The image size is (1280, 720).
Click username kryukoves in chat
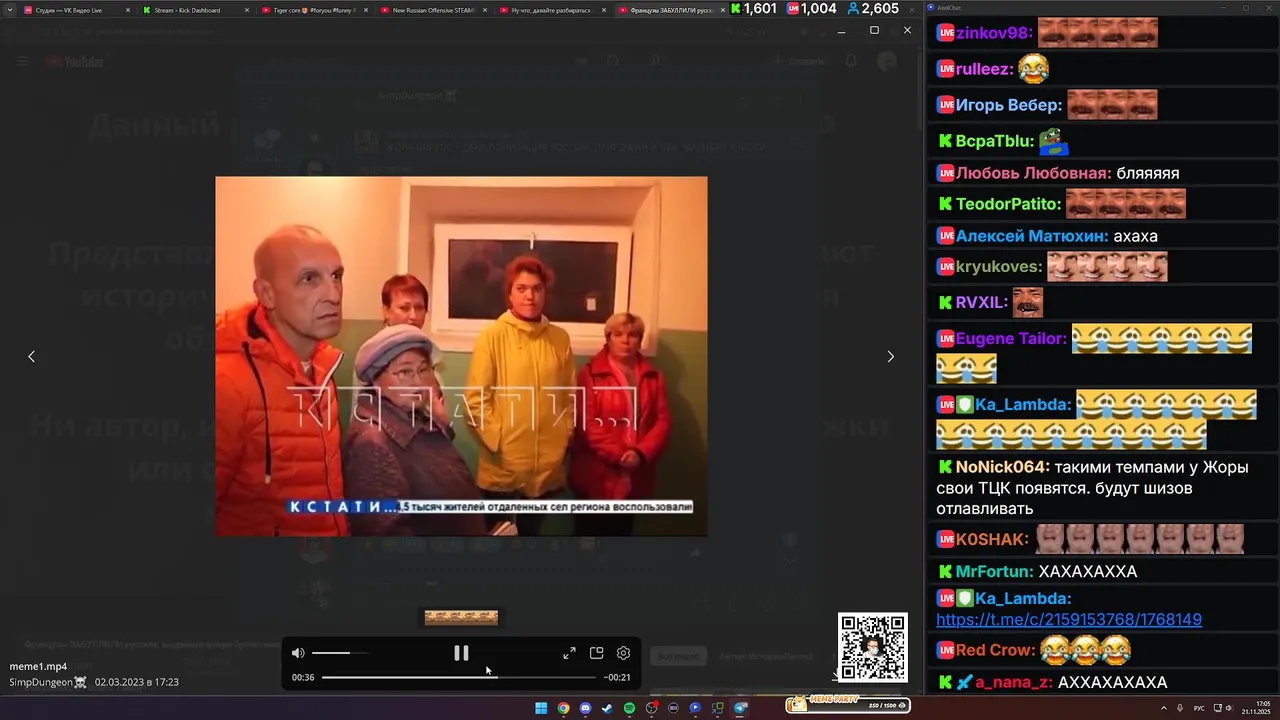pos(997,267)
